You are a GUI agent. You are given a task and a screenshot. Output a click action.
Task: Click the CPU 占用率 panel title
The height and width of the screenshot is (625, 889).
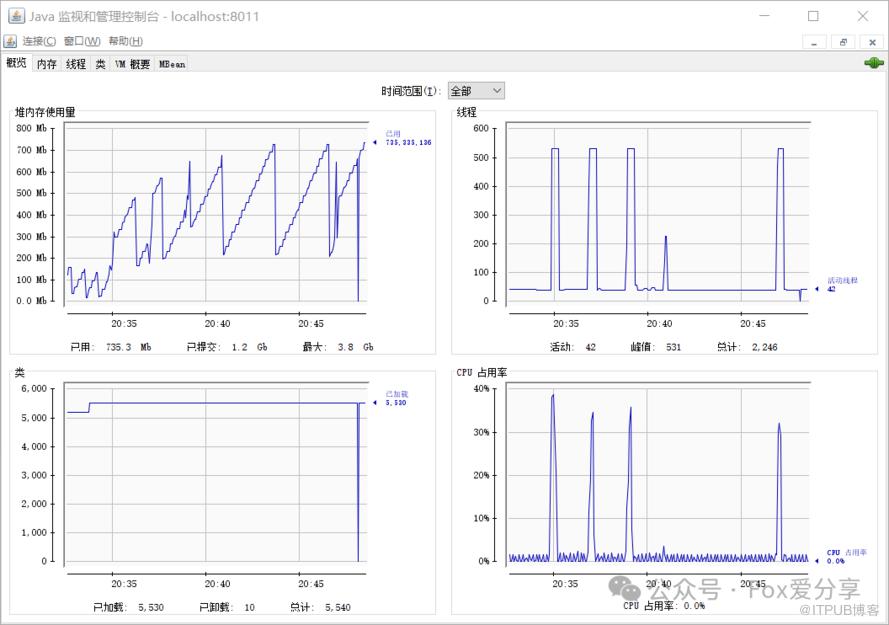pos(481,373)
